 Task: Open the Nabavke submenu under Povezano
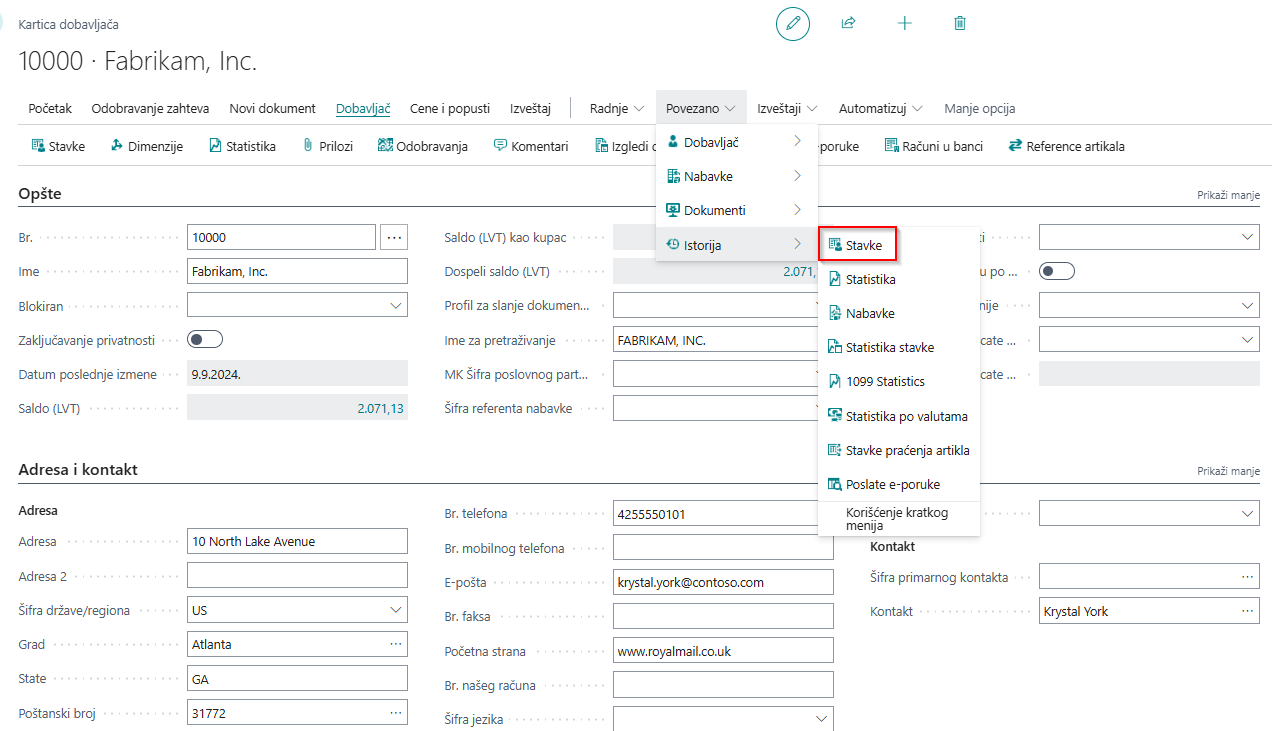[735, 177]
